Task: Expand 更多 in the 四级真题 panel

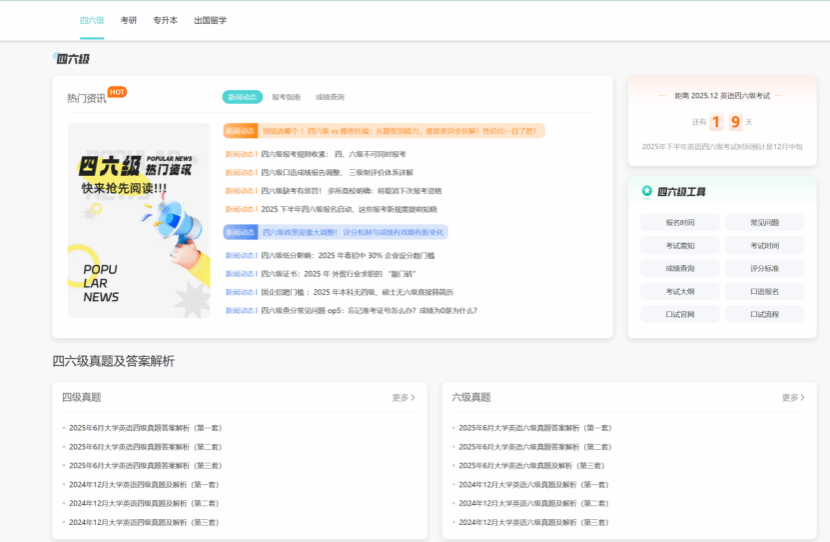Action: (403, 398)
